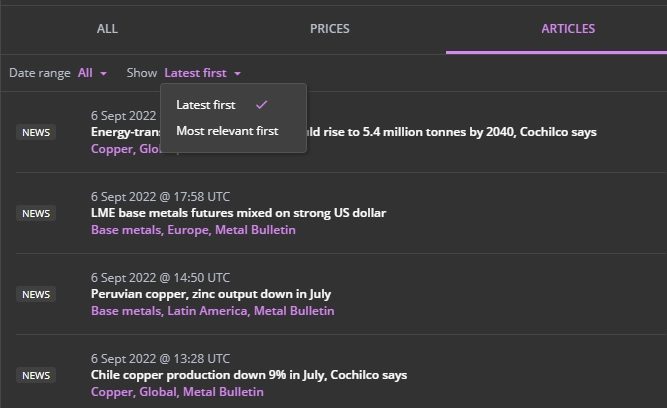Open Chile copper production down 9% article
Image resolution: width=667 pixels, height=408 pixels.
[249, 375]
